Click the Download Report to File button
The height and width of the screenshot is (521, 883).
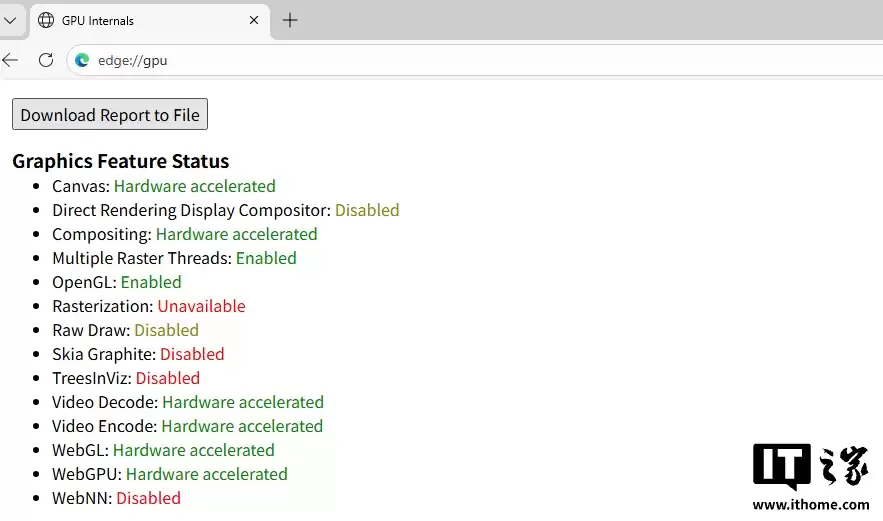pyautogui.click(x=110, y=115)
